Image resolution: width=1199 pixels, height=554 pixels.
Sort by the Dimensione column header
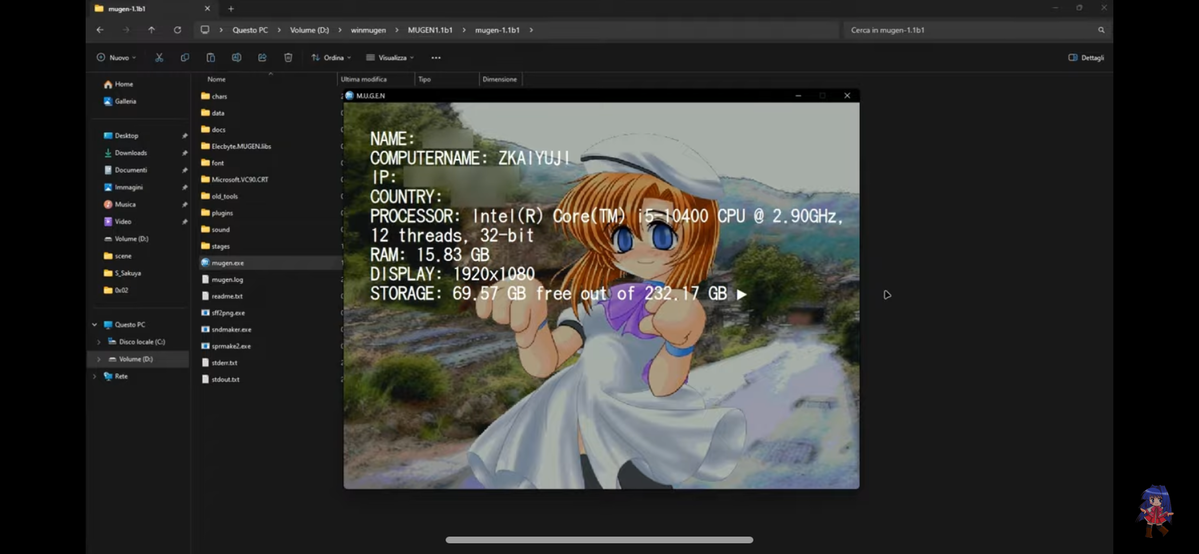(x=499, y=79)
